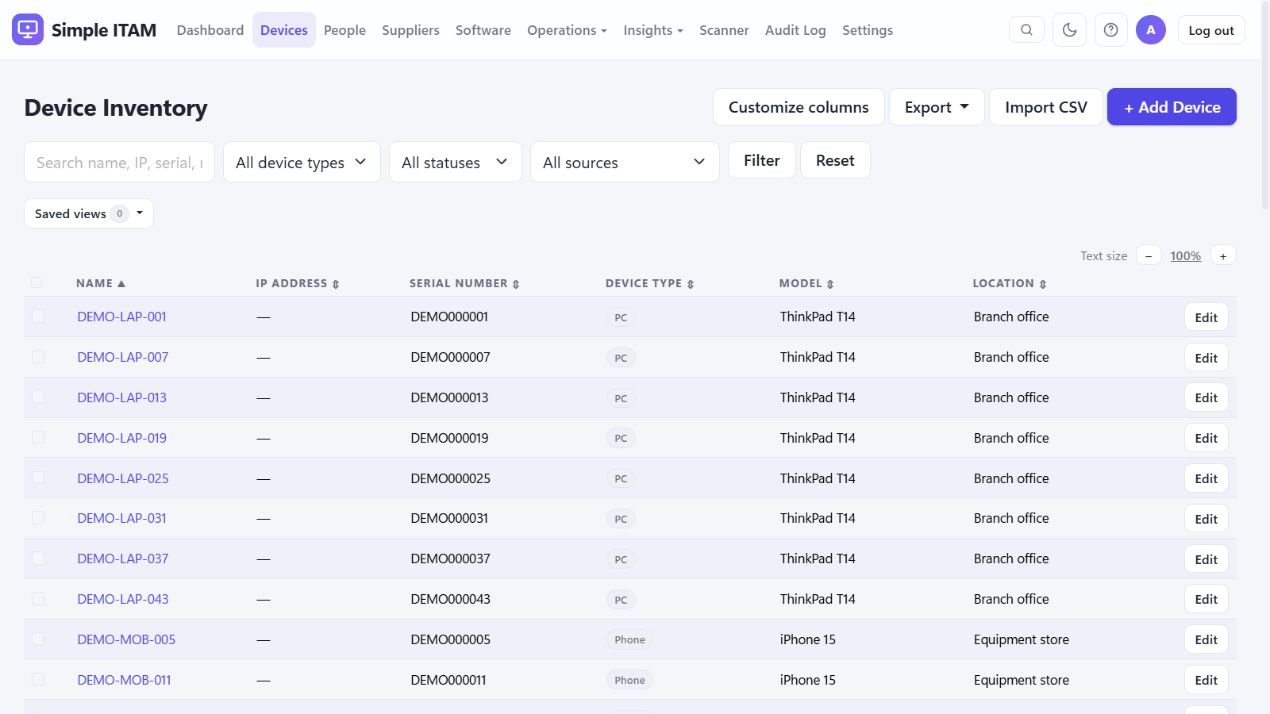Edit the DEMO-LAP-007 device
Screen dimensions: 1270x714
[x=1207, y=357]
